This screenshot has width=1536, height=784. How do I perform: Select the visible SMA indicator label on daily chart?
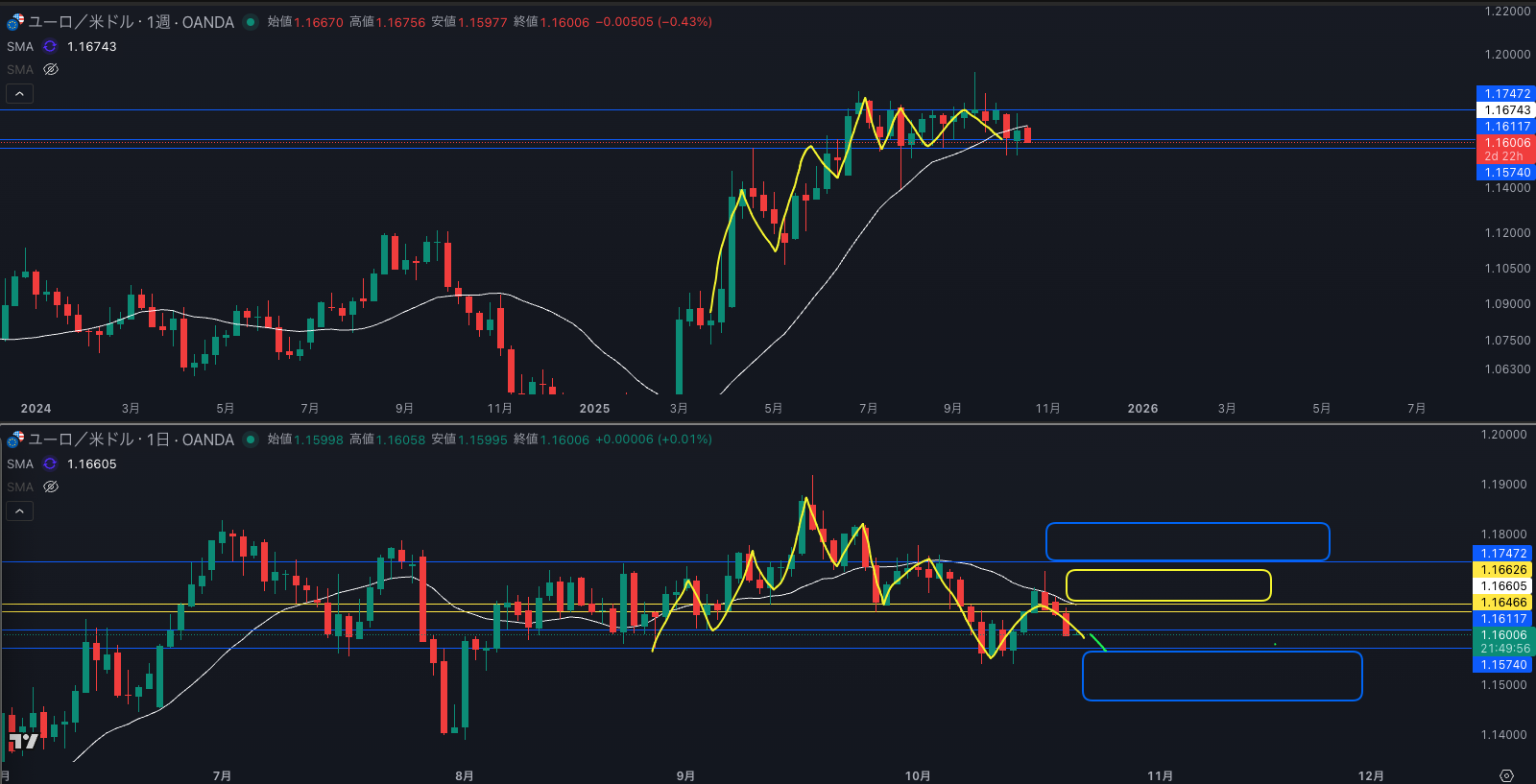20,463
